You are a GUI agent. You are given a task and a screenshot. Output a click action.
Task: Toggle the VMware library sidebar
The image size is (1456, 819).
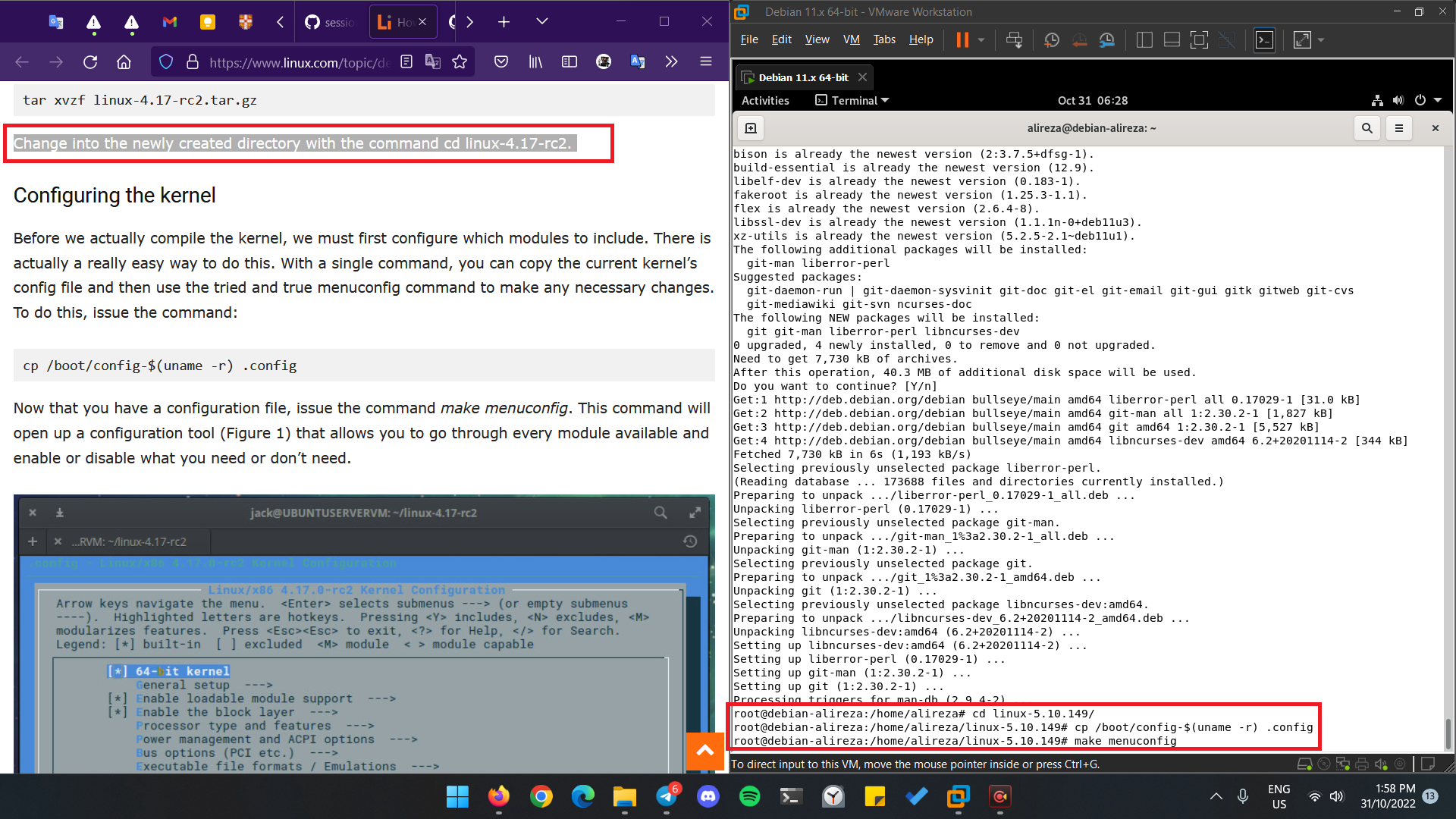pyautogui.click(x=1144, y=40)
